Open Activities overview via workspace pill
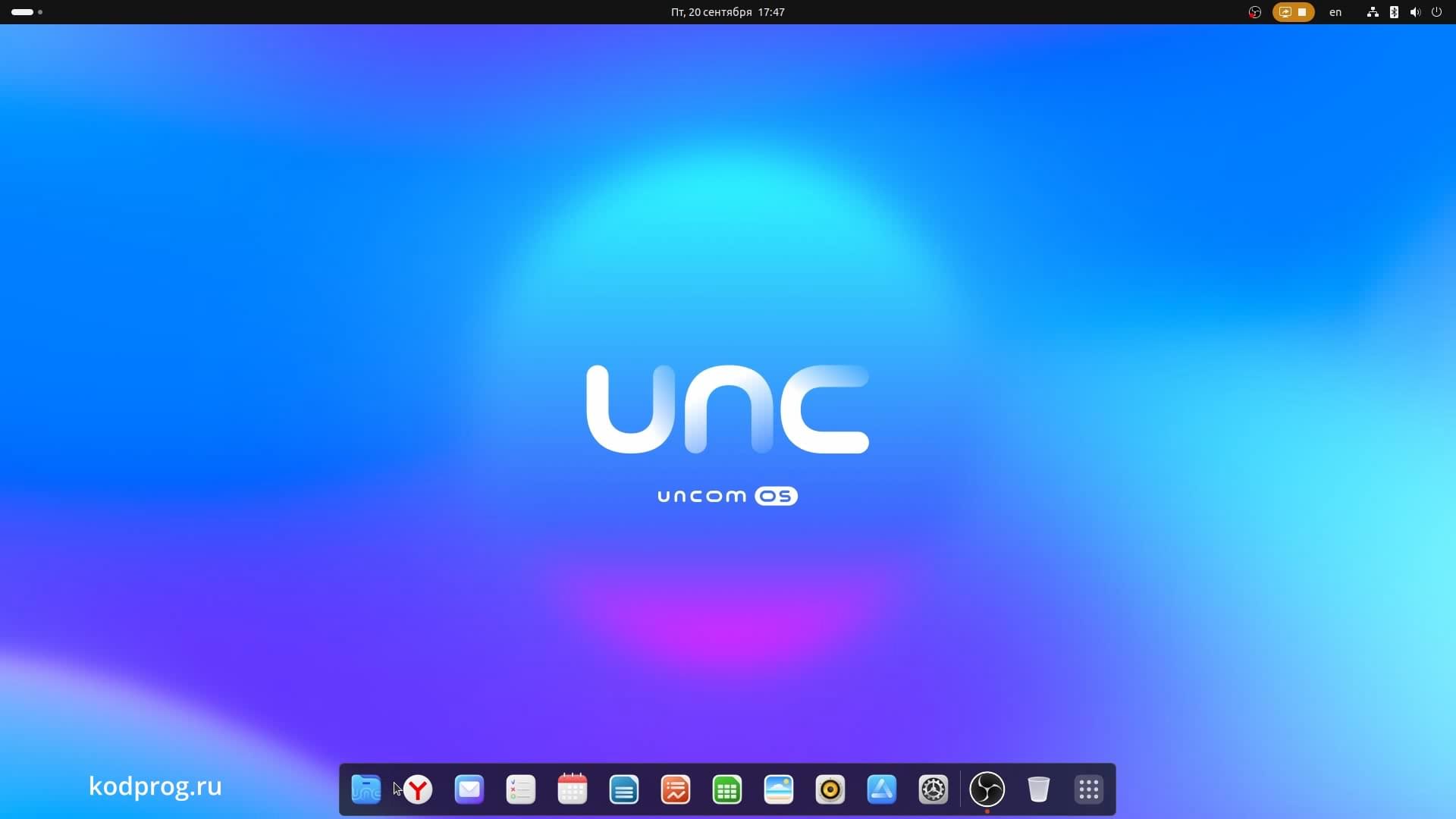The height and width of the screenshot is (819, 1456). [x=27, y=12]
